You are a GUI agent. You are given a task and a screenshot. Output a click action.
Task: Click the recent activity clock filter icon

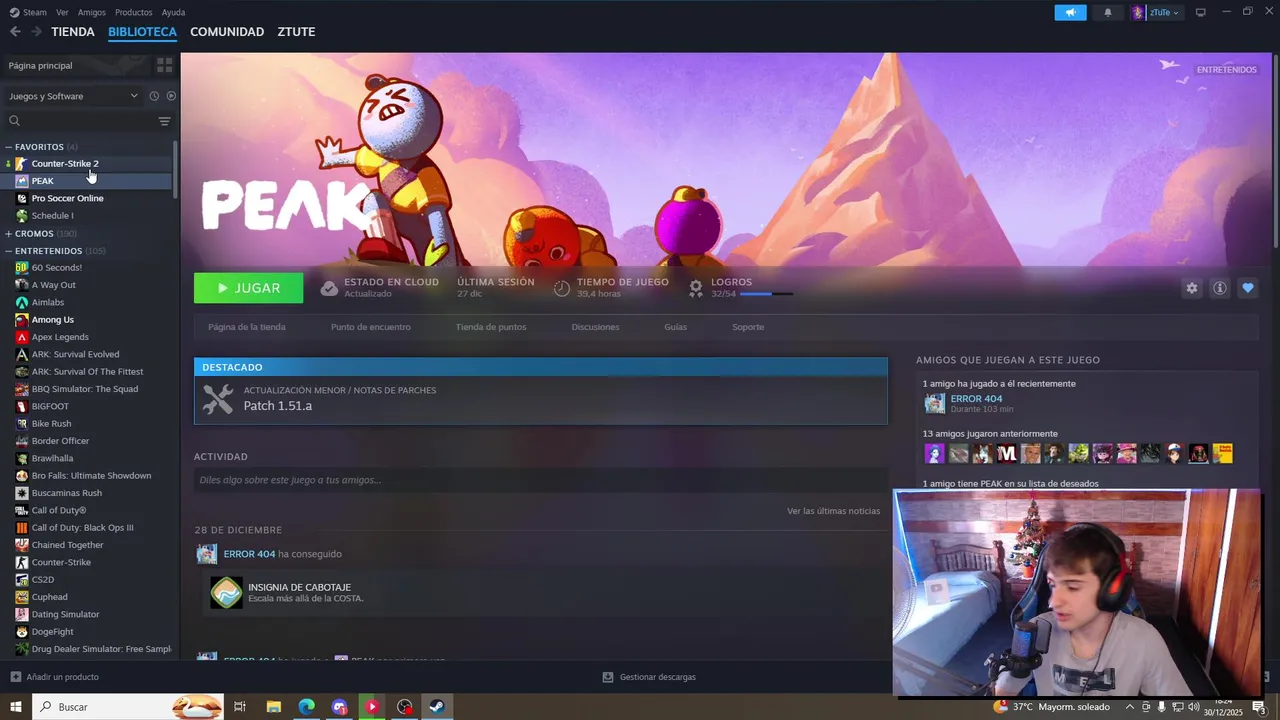click(x=154, y=96)
